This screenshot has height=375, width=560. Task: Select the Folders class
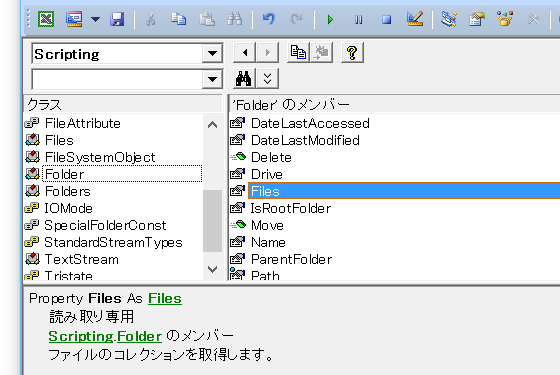point(68,191)
